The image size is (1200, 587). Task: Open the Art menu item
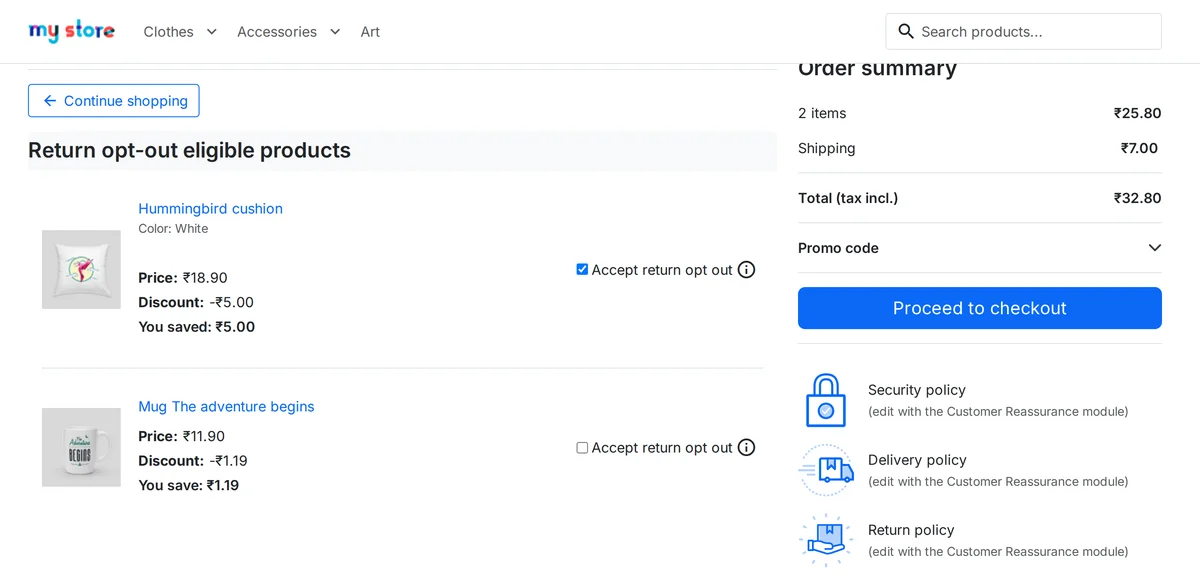click(x=370, y=32)
